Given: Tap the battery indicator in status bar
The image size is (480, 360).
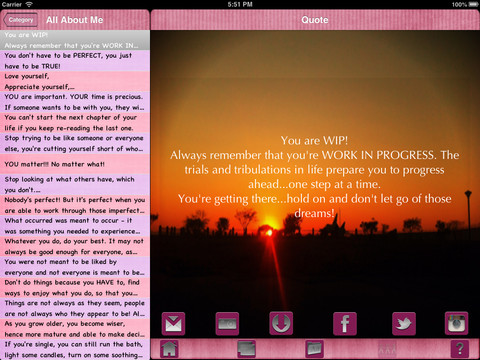Looking at the screenshot, I should (x=473, y=4).
